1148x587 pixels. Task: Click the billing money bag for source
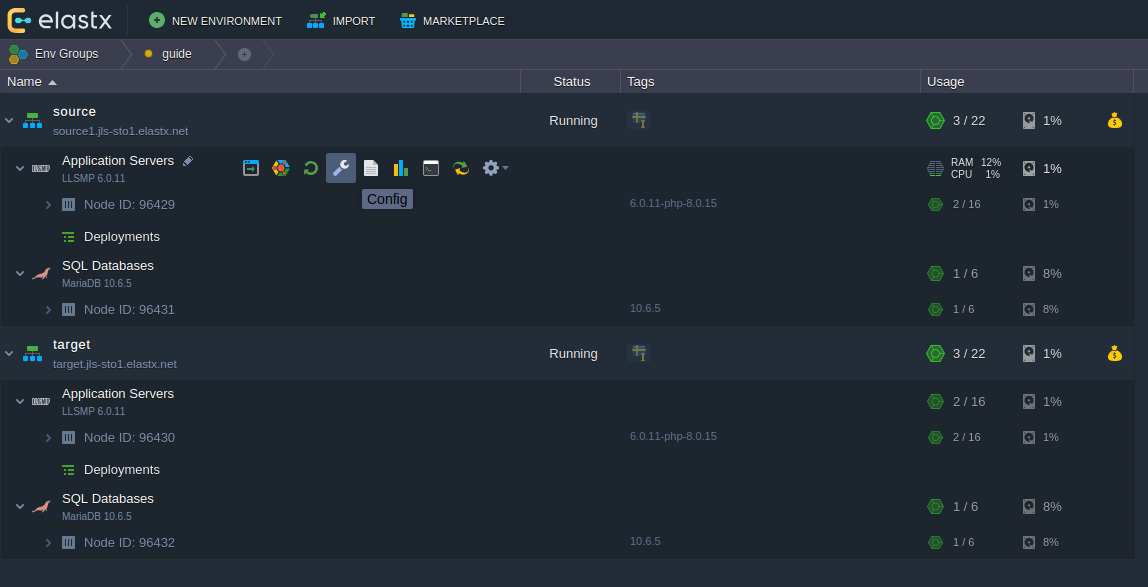pos(1115,121)
